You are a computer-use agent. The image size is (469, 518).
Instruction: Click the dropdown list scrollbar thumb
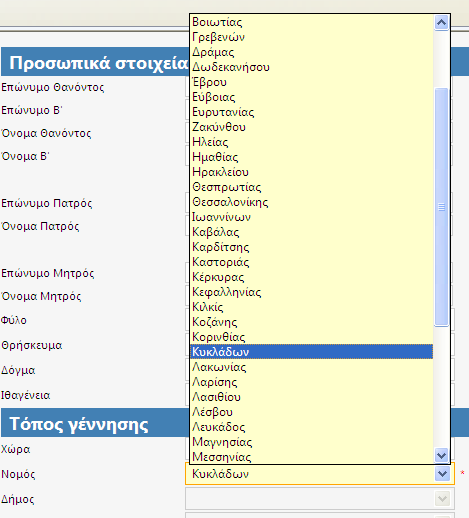[442, 207]
